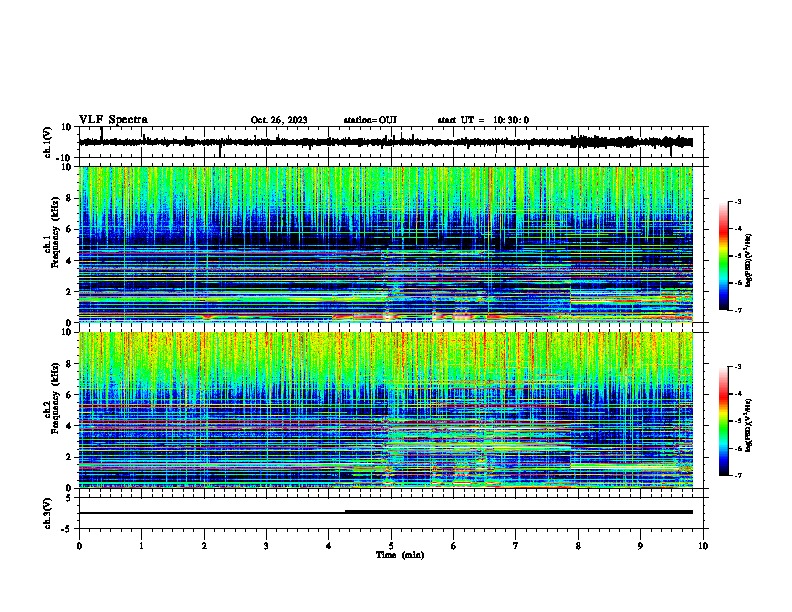
Task: Click time axis tick label "4"
Action: (329, 546)
